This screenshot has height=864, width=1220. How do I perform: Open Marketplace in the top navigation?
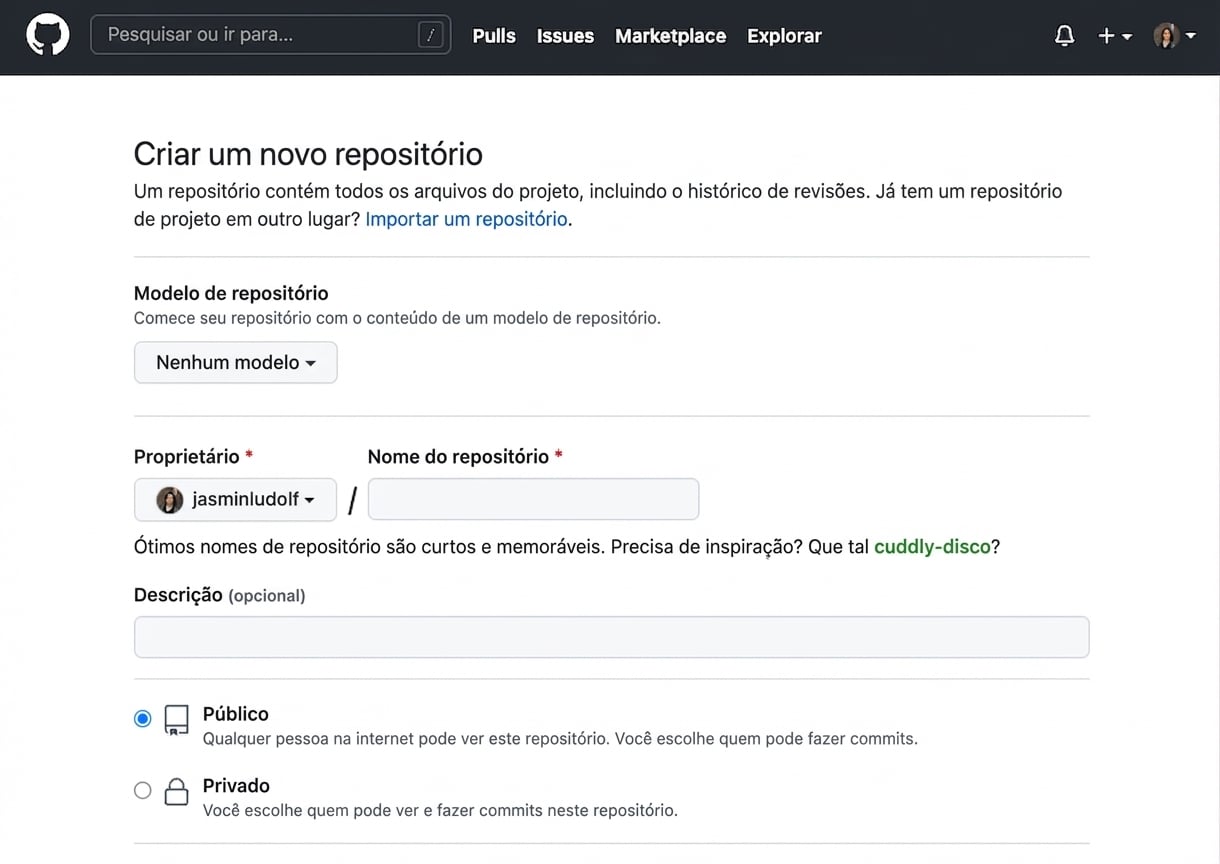670,36
